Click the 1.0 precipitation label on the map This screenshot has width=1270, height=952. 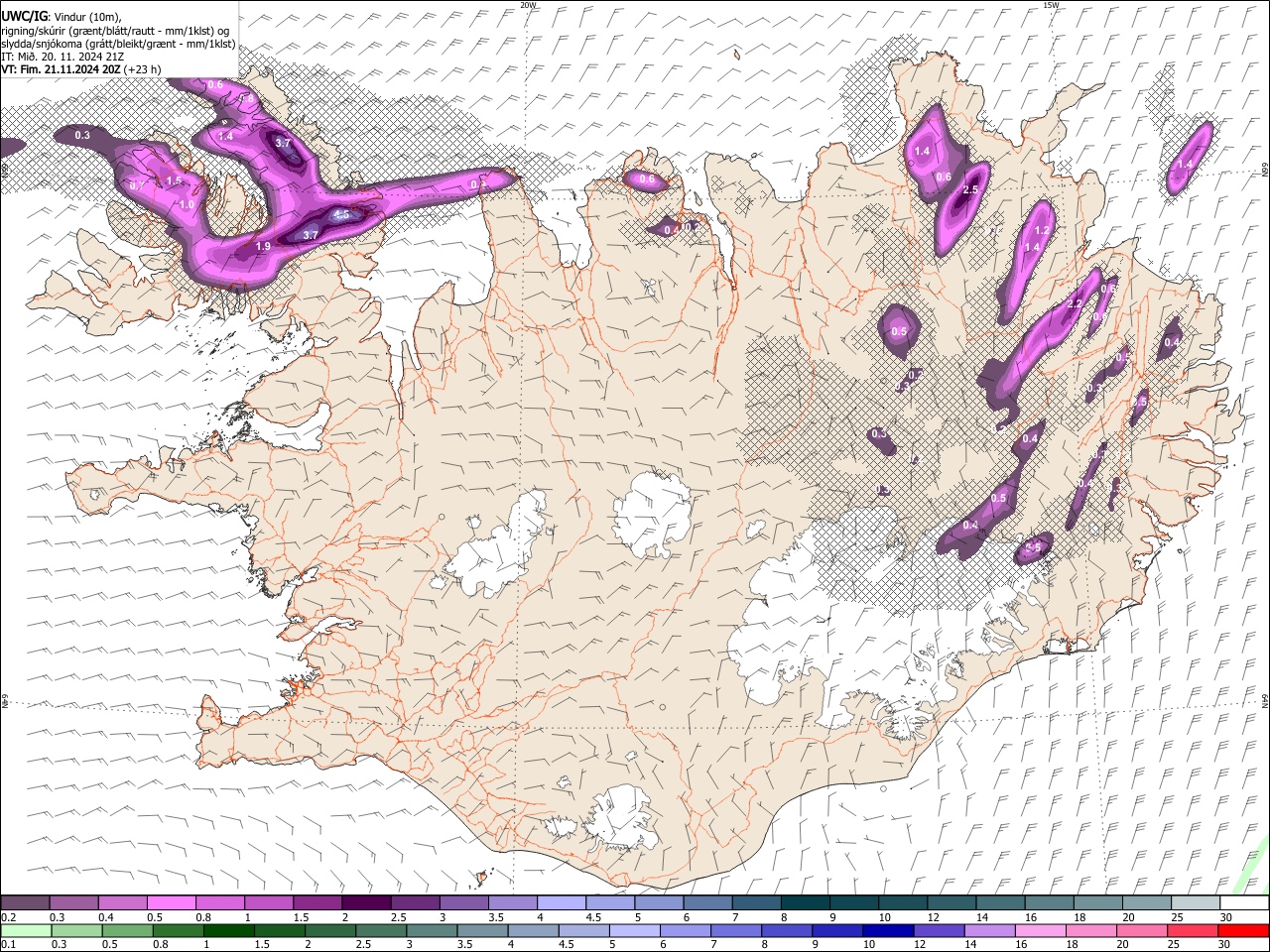point(187,204)
